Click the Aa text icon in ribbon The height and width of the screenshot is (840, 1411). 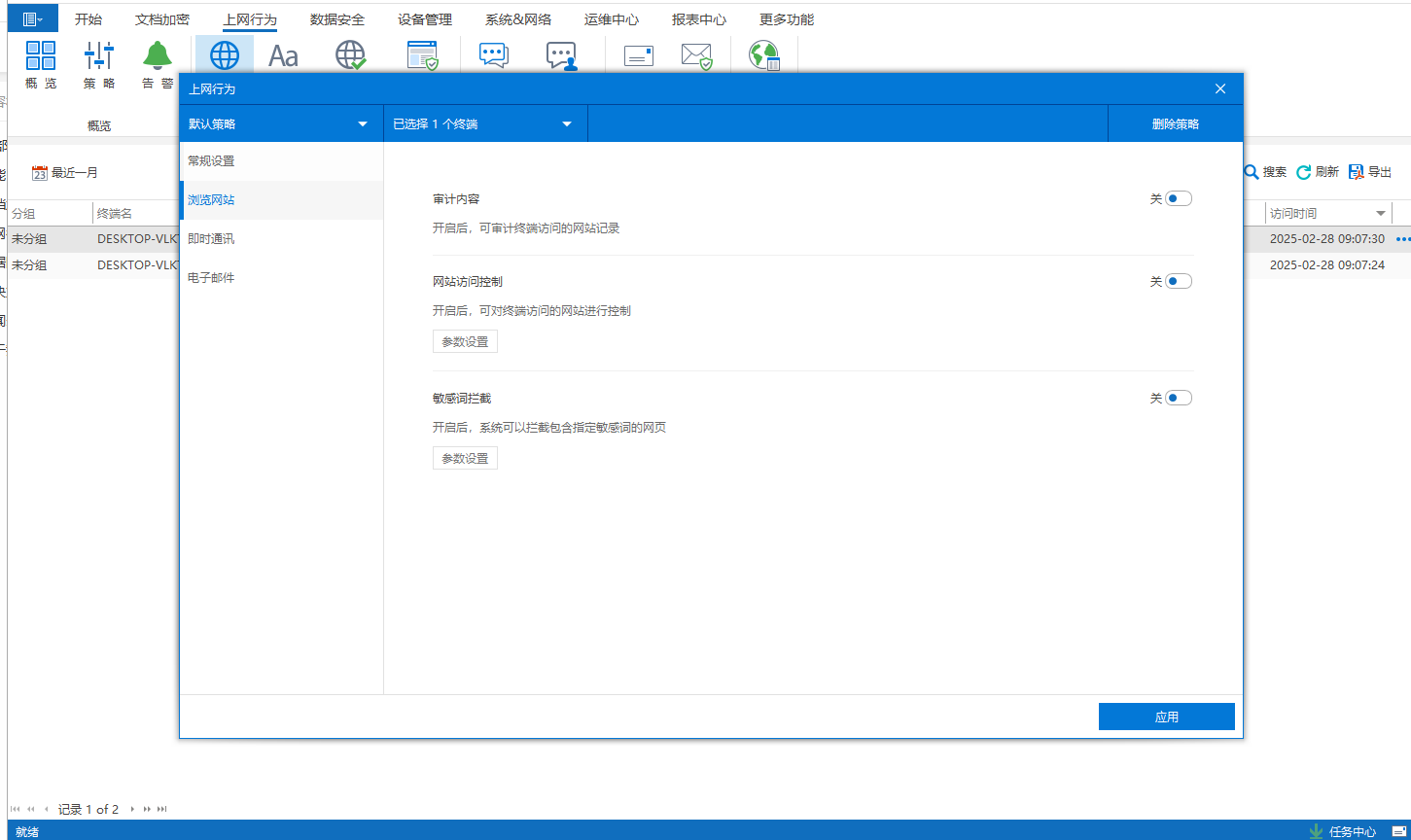click(283, 56)
